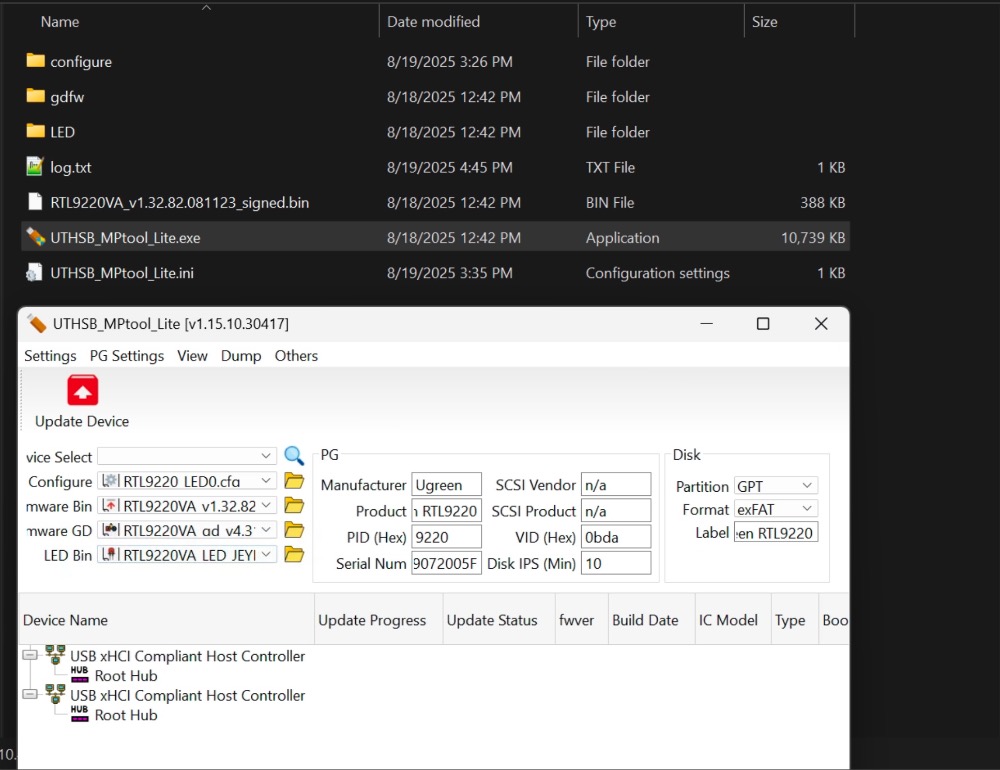Image resolution: width=1000 pixels, height=770 pixels.
Task: Click the IC Model column header
Action: pos(733,619)
